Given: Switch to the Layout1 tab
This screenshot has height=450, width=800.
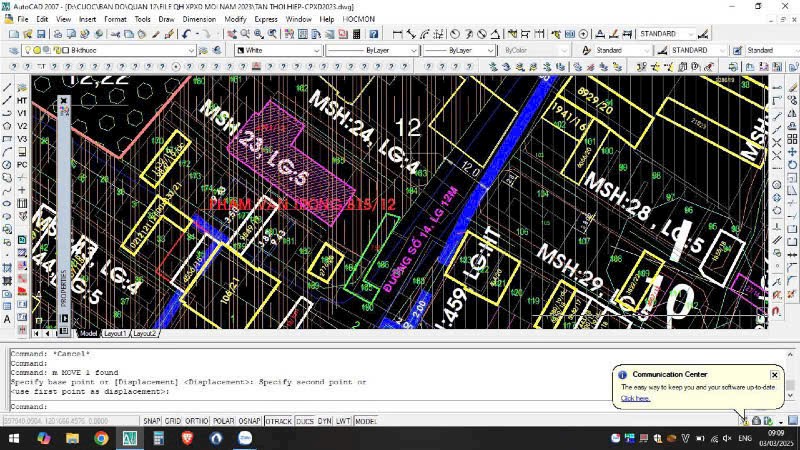Looking at the screenshot, I should point(115,334).
